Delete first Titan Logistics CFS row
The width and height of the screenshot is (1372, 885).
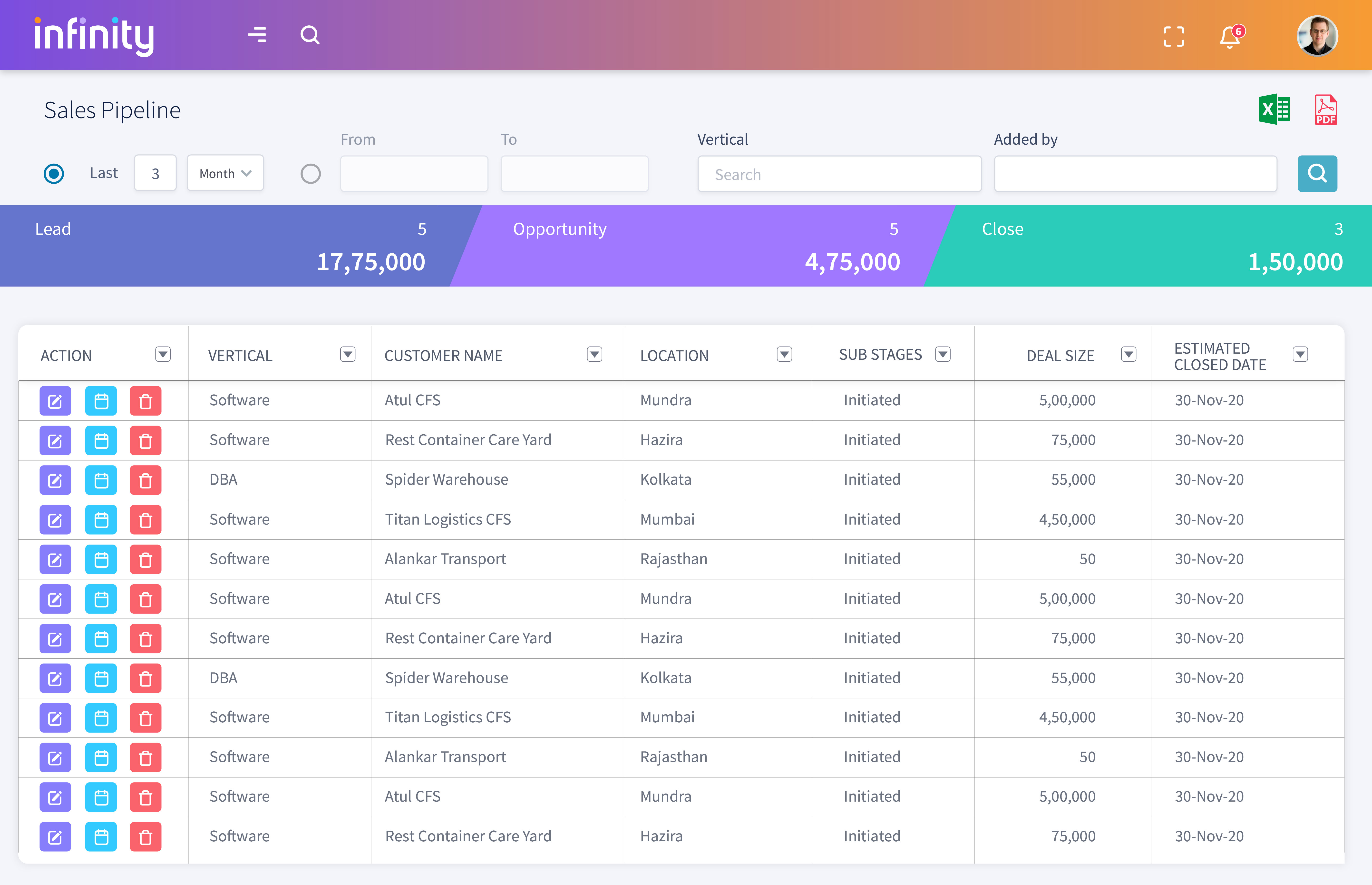[x=146, y=520]
